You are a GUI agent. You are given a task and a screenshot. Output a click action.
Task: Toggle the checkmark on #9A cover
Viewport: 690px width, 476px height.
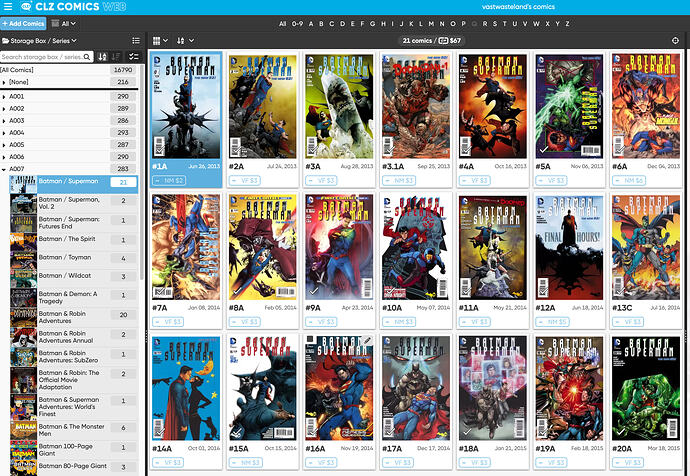click(x=313, y=291)
